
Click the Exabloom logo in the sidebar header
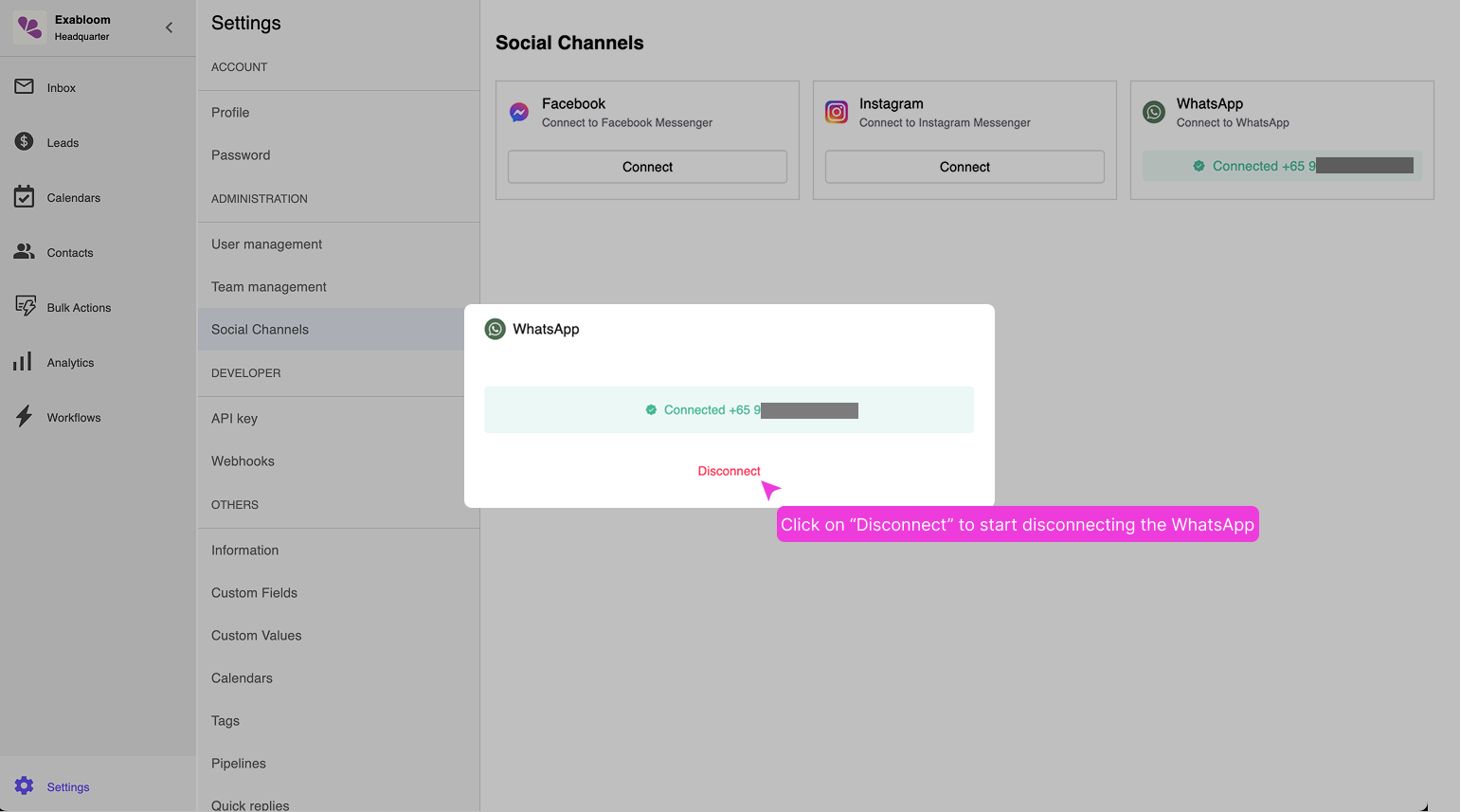29,27
